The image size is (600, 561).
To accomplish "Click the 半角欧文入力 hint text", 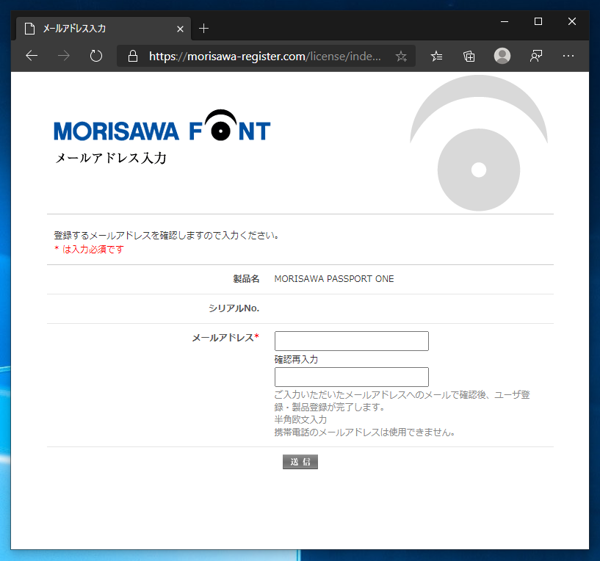I will [300, 420].
